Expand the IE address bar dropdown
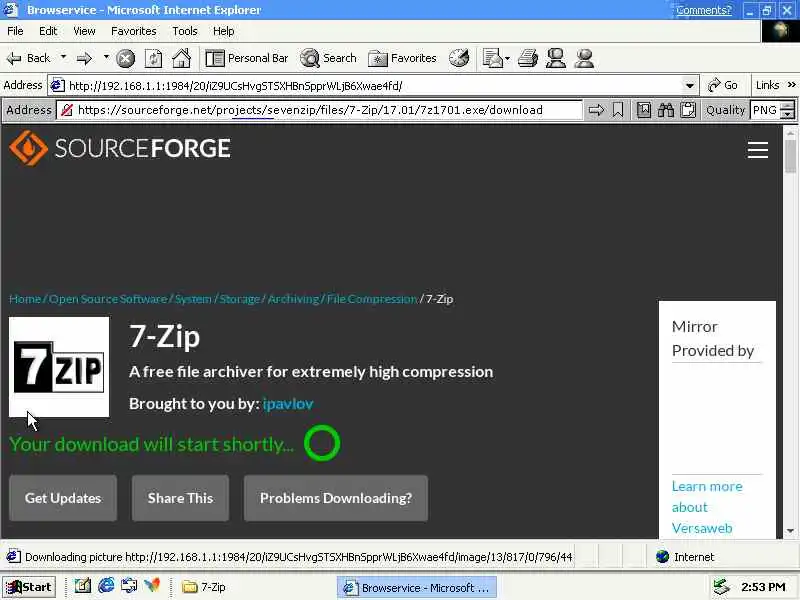Screen dimensions: 800x600 coord(690,85)
